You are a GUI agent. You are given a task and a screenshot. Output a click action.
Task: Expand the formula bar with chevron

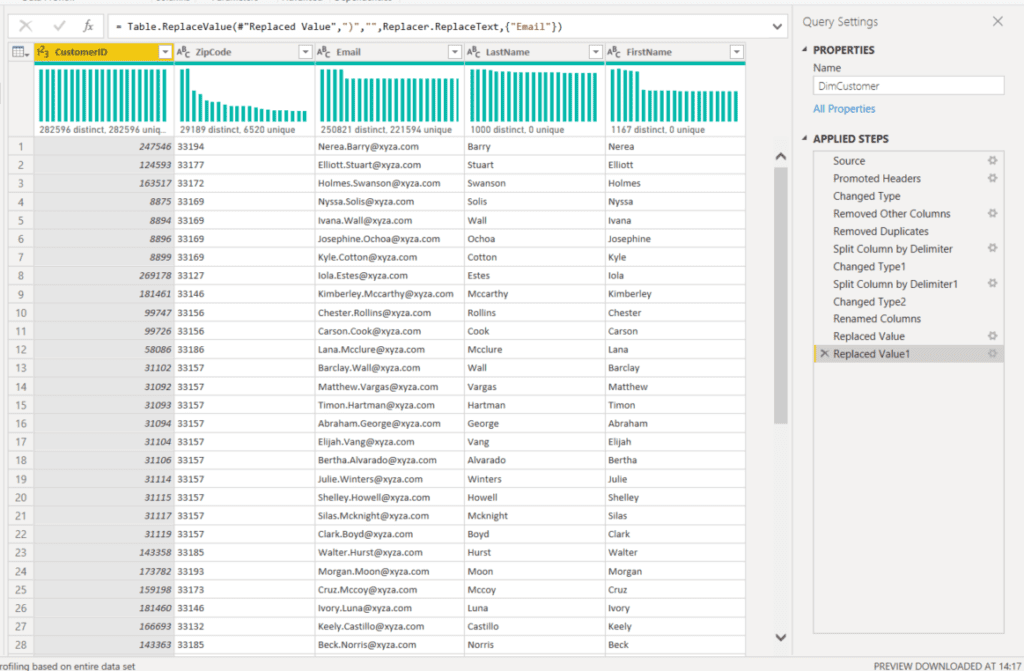pyautogui.click(x=777, y=27)
